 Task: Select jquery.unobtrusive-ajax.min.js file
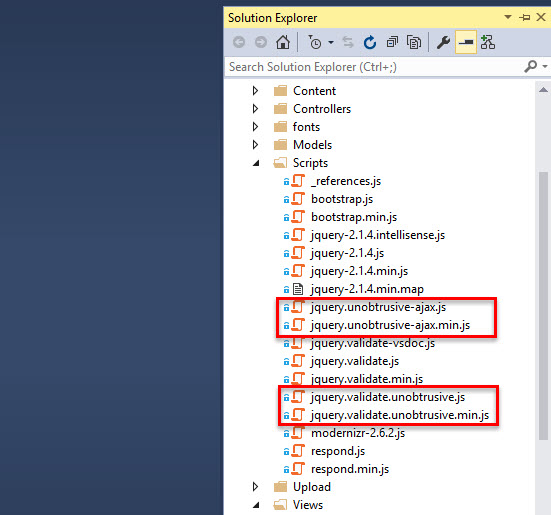390,325
